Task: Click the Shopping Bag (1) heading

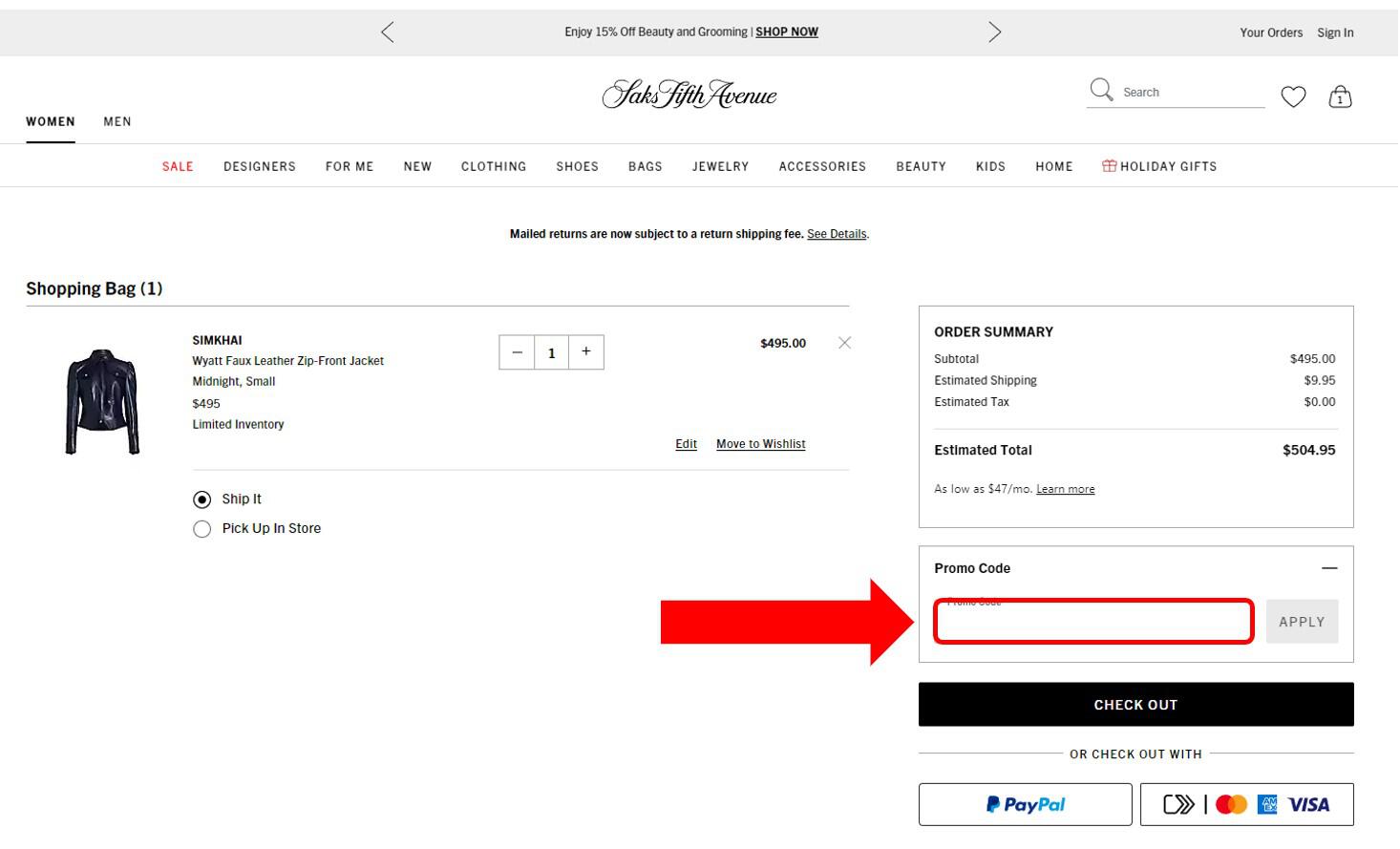Action: (x=95, y=288)
